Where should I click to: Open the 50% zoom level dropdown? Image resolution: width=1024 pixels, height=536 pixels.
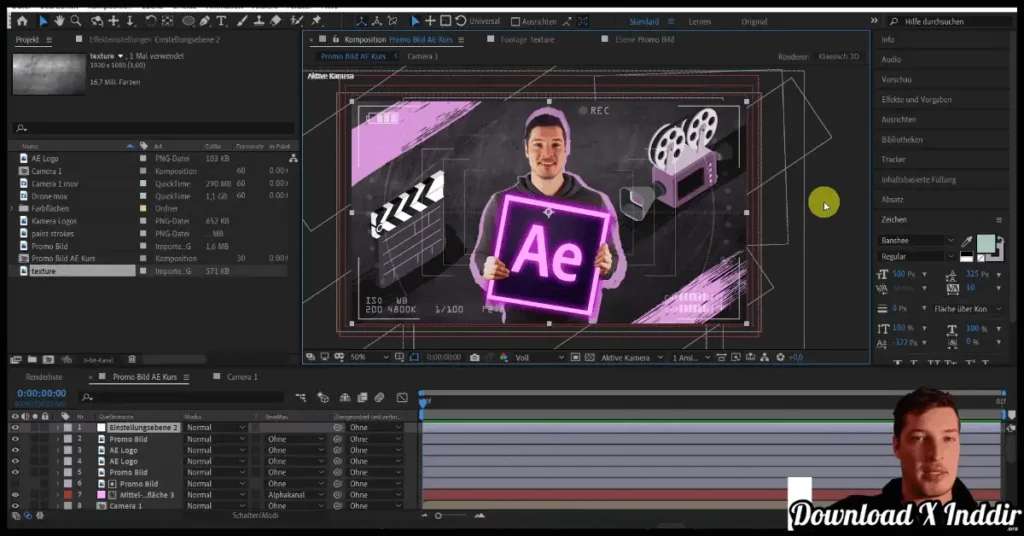pyautogui.click(x=370, y=357)
